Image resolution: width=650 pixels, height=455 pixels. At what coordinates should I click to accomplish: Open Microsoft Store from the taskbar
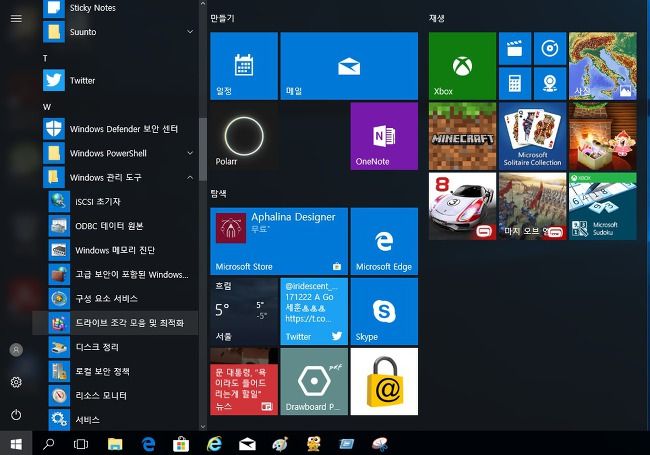coord(181,444)
